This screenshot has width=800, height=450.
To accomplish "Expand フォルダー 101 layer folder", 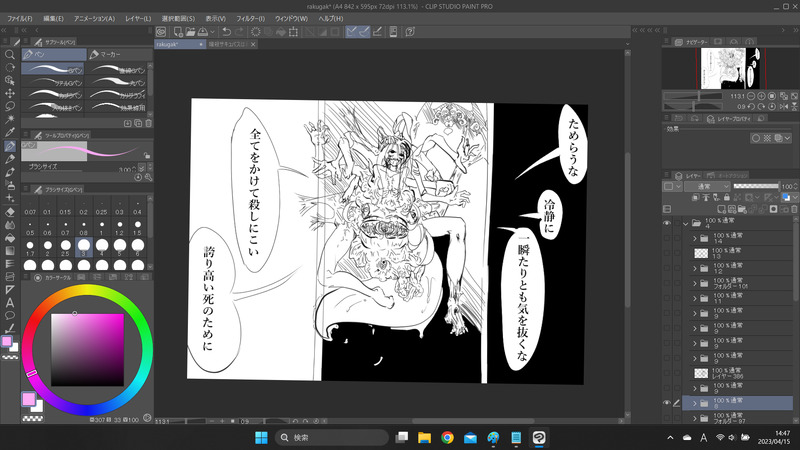I will (x=694, y=283).
